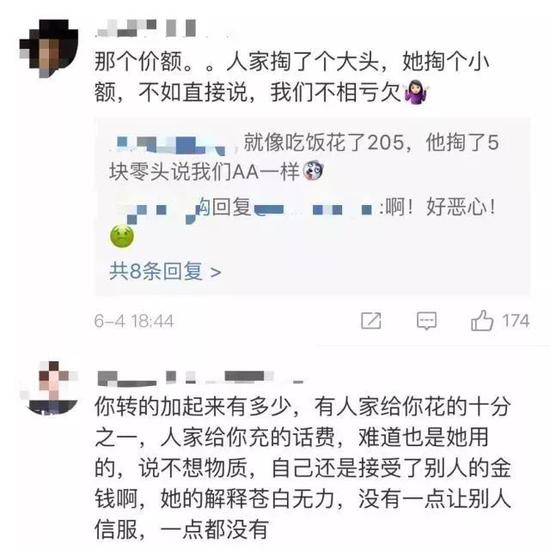Tap the comment bubble reply icon
The height and width of the screenshot is (550, 550).
pos(427,321)
